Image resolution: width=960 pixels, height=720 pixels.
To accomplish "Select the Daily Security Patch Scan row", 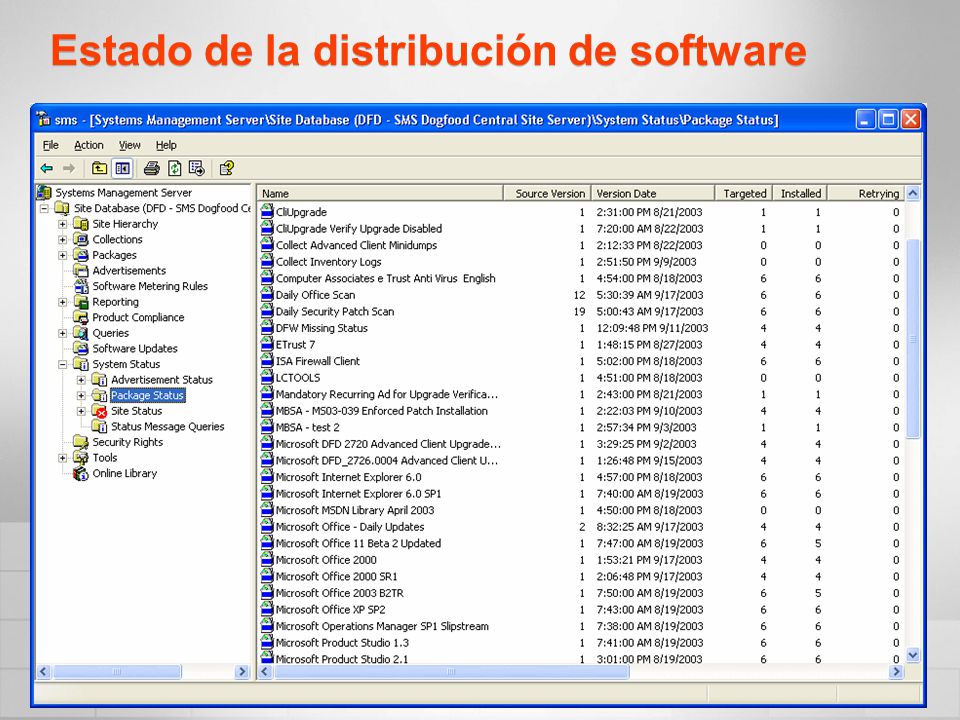I will [x=580, y=311].
